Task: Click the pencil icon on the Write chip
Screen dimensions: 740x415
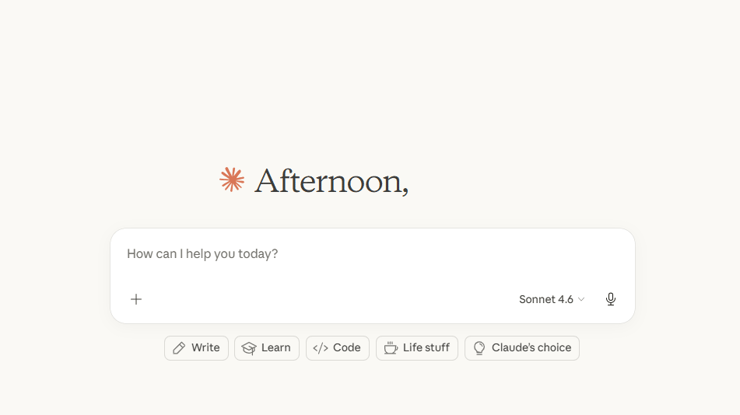Action: point(179,348)
